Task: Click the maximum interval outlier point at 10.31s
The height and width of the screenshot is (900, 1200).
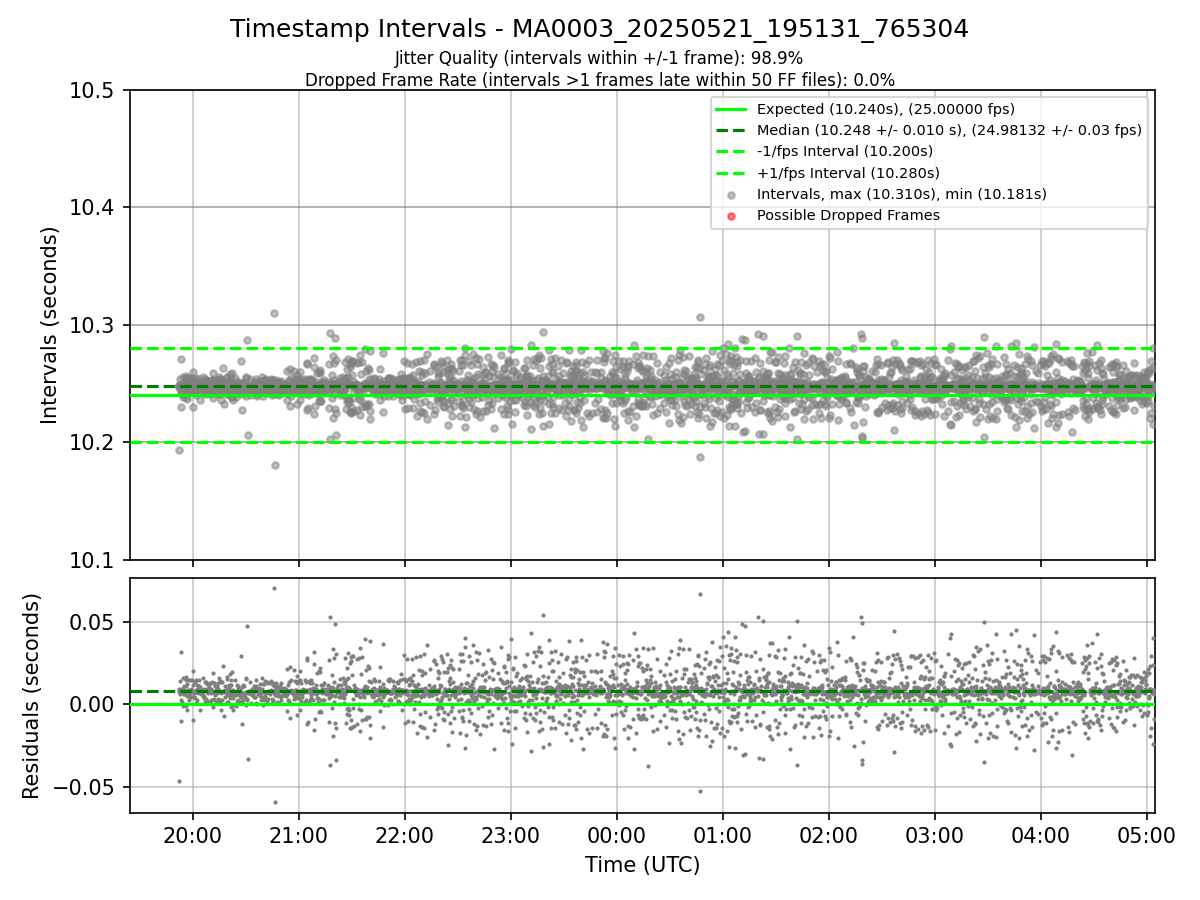Action: click(274, 313)
